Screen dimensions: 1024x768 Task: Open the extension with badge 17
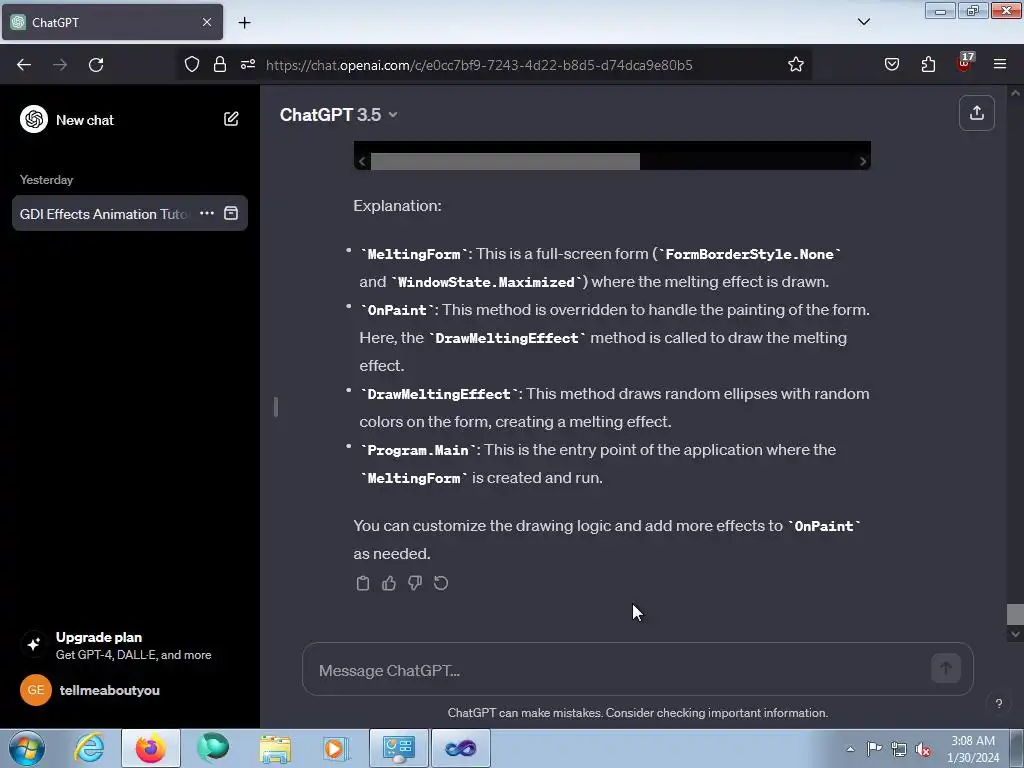tap(964, 63)
